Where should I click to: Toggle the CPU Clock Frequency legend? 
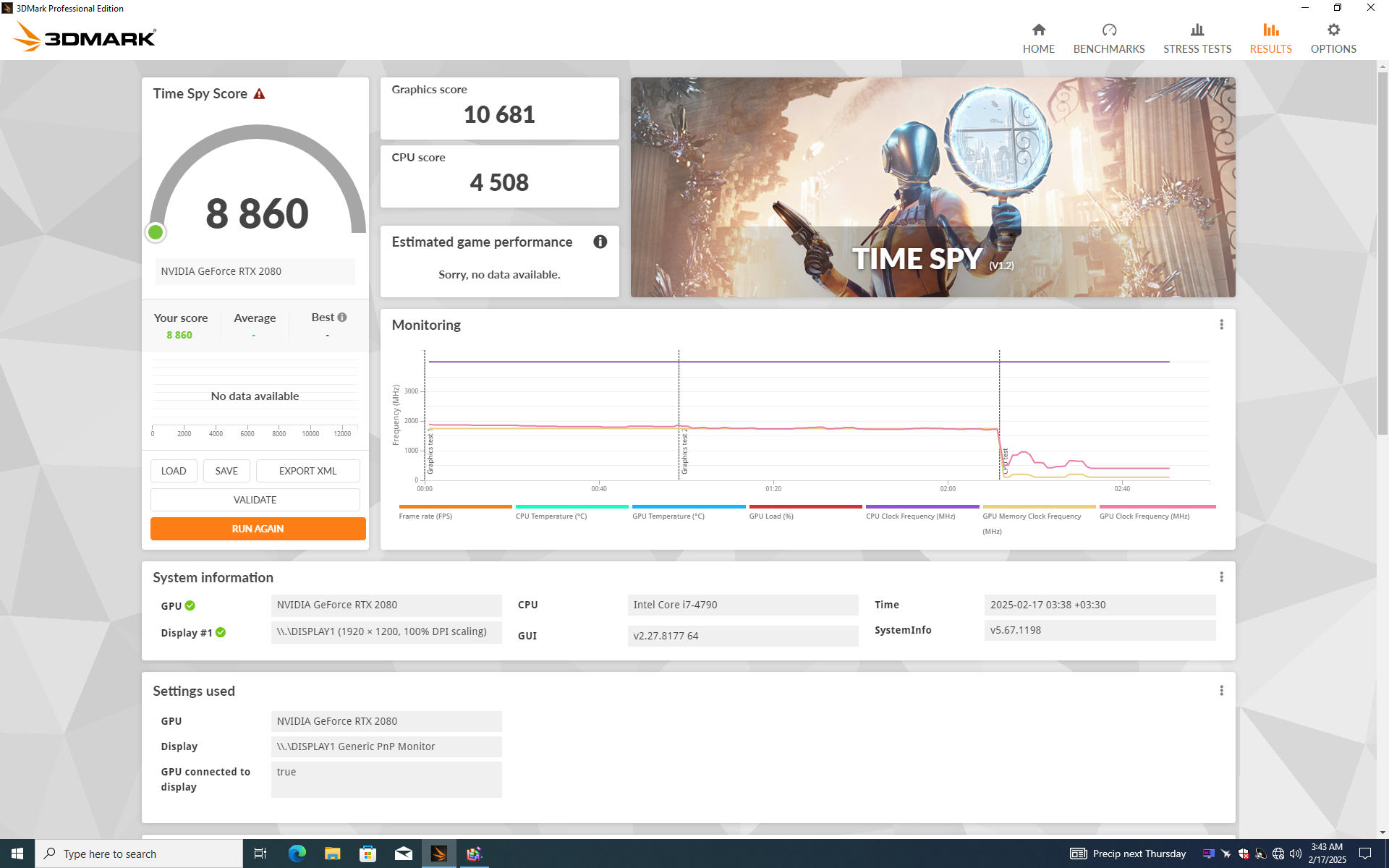(x=922, y=512)
